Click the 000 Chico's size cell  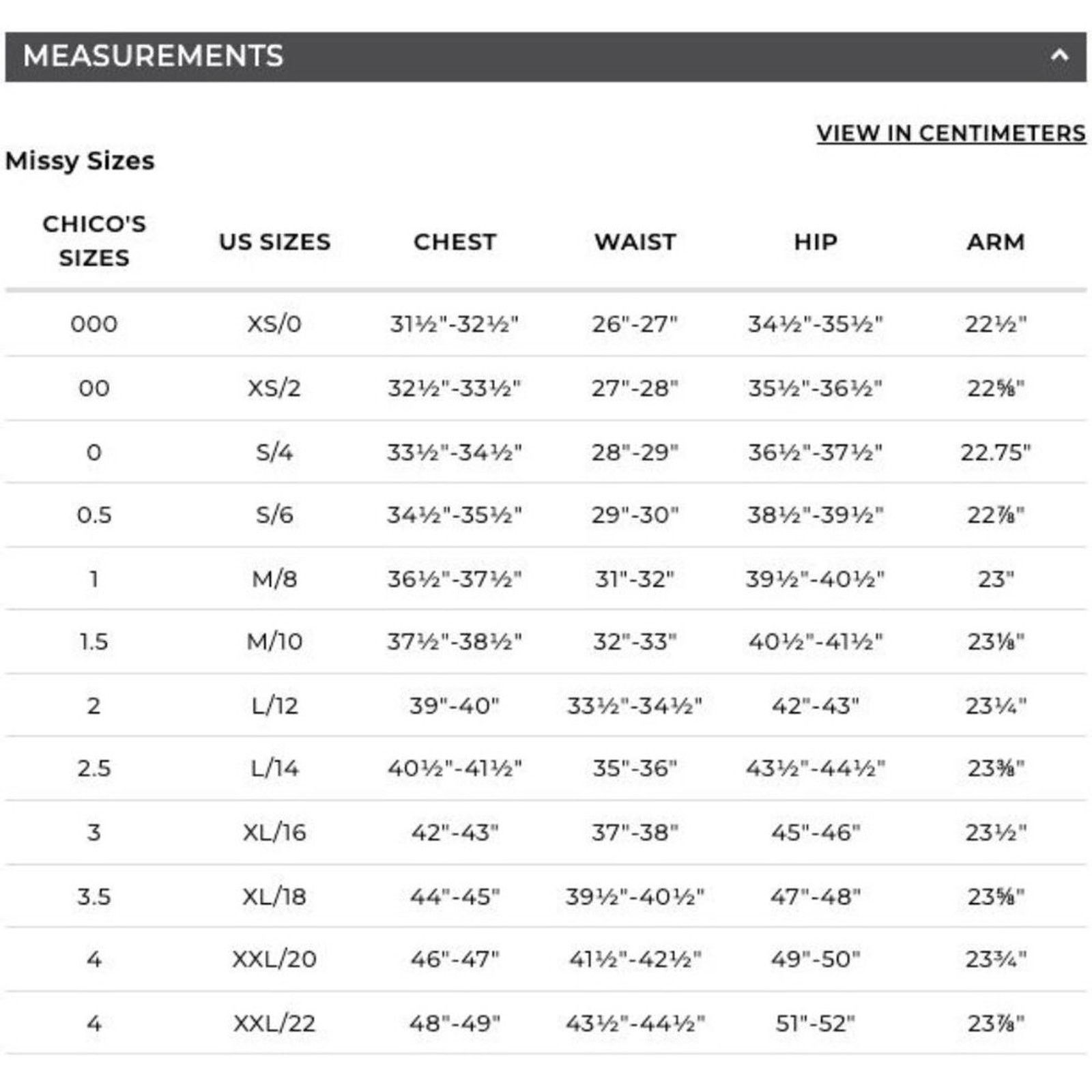94,324
